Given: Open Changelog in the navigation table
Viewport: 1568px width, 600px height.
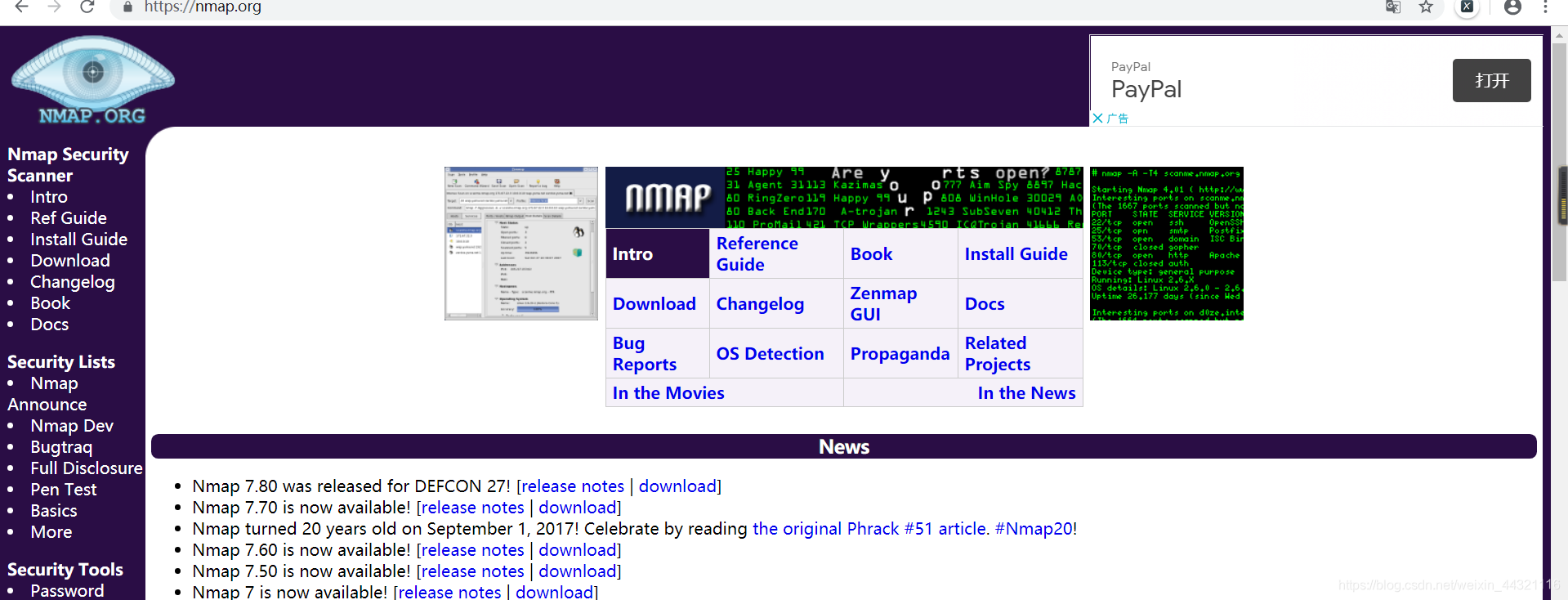Looking at the screenshot, I should pos(760,304).
